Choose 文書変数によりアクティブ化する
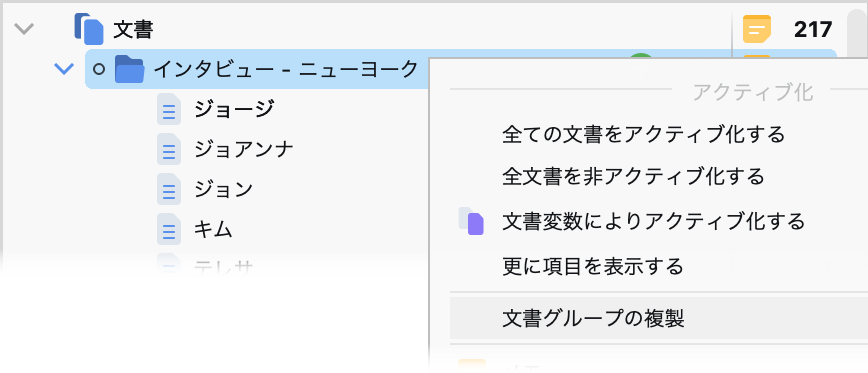 [x=653, y=221]
